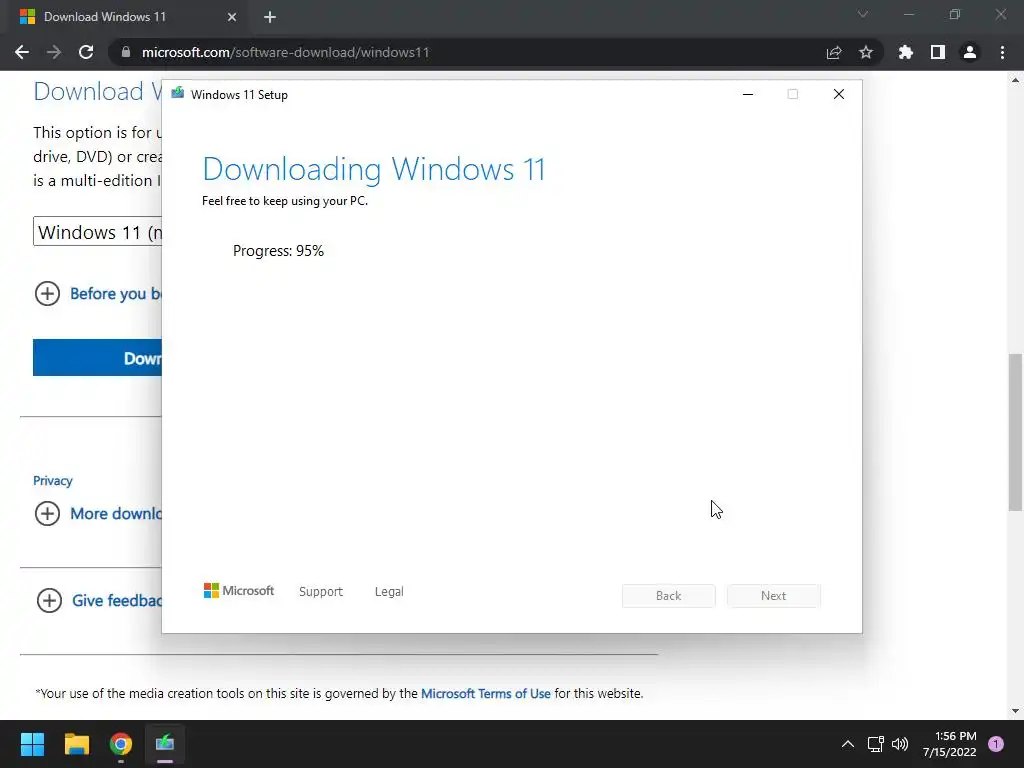This screenshot has width=1024, height=768.
Task: Click the page vertical scrollbar thumb
Action: (x=1015, y=432)
